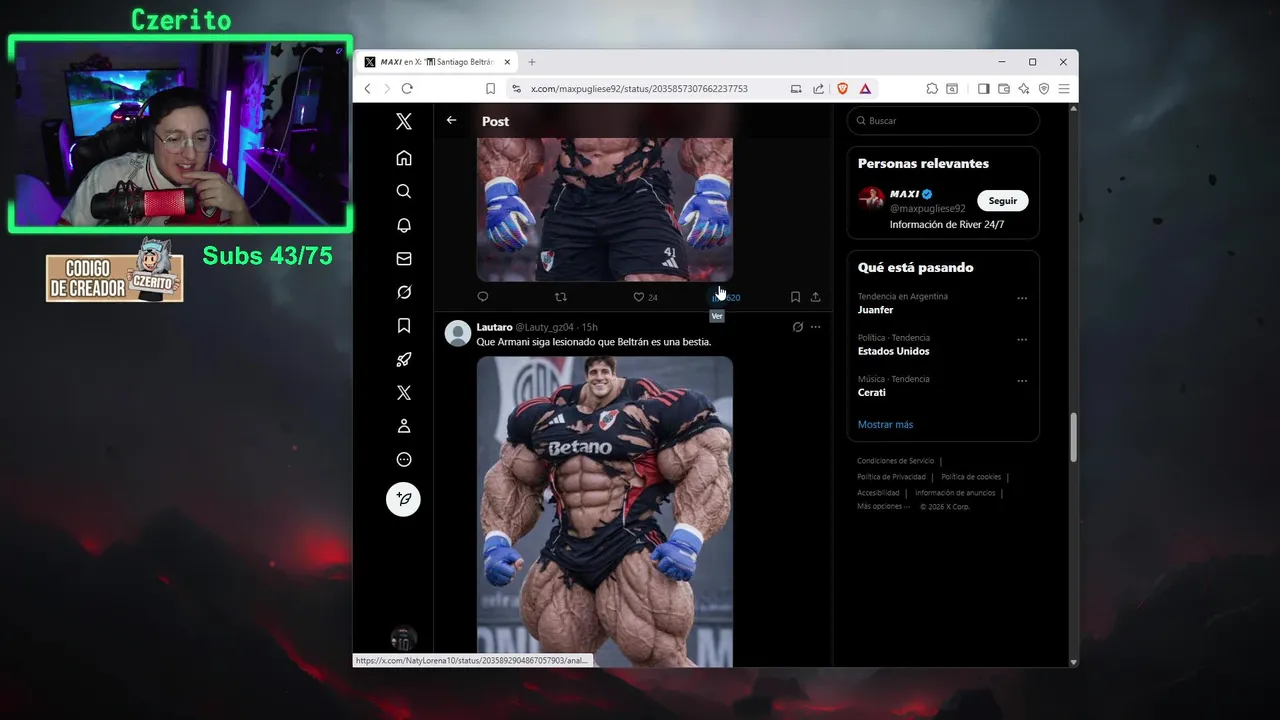
Task: Open Accesibilidad footer link
Action: tap(878, 493)
